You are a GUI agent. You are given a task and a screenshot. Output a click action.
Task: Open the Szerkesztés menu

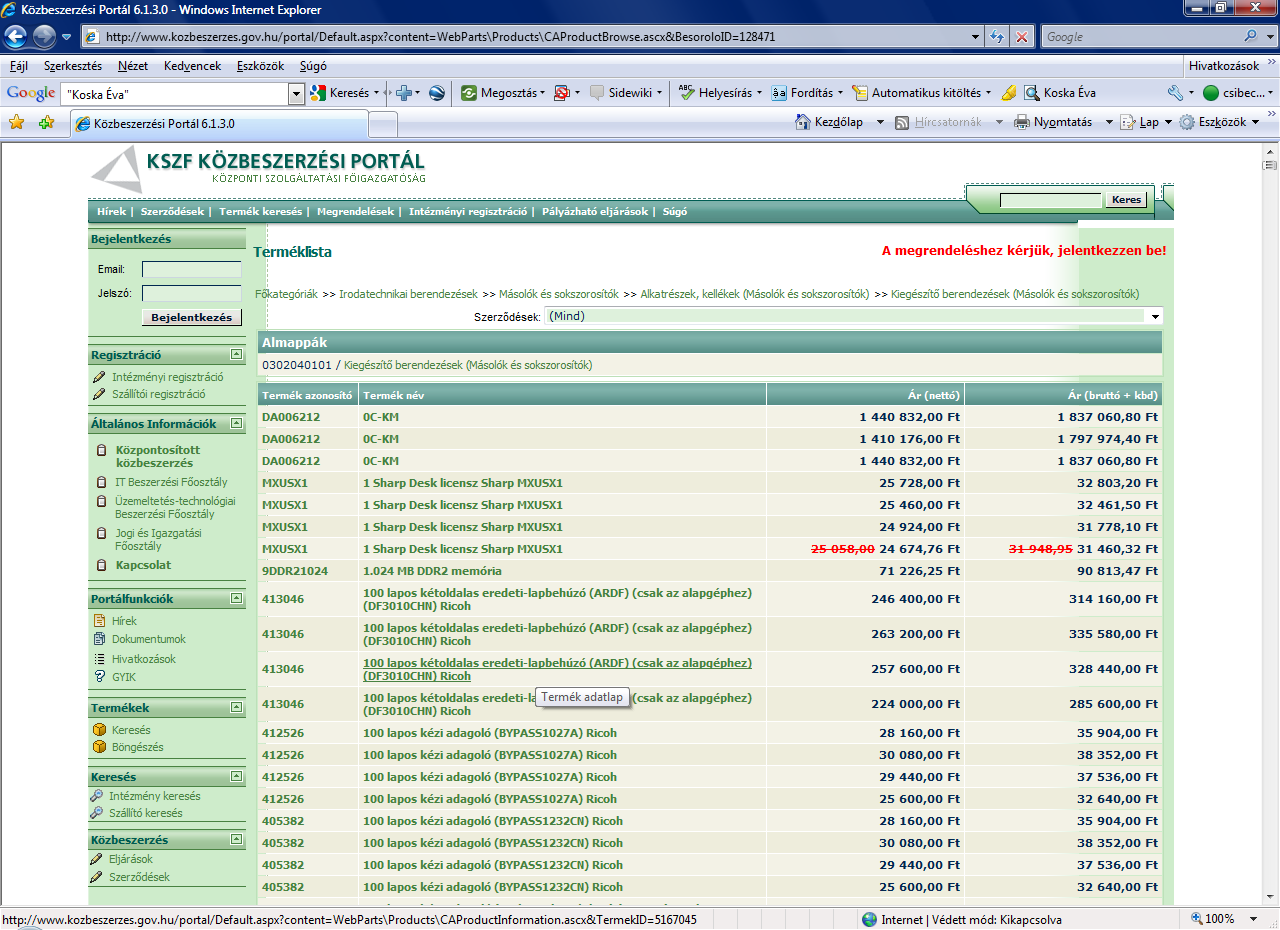(73, 66)
